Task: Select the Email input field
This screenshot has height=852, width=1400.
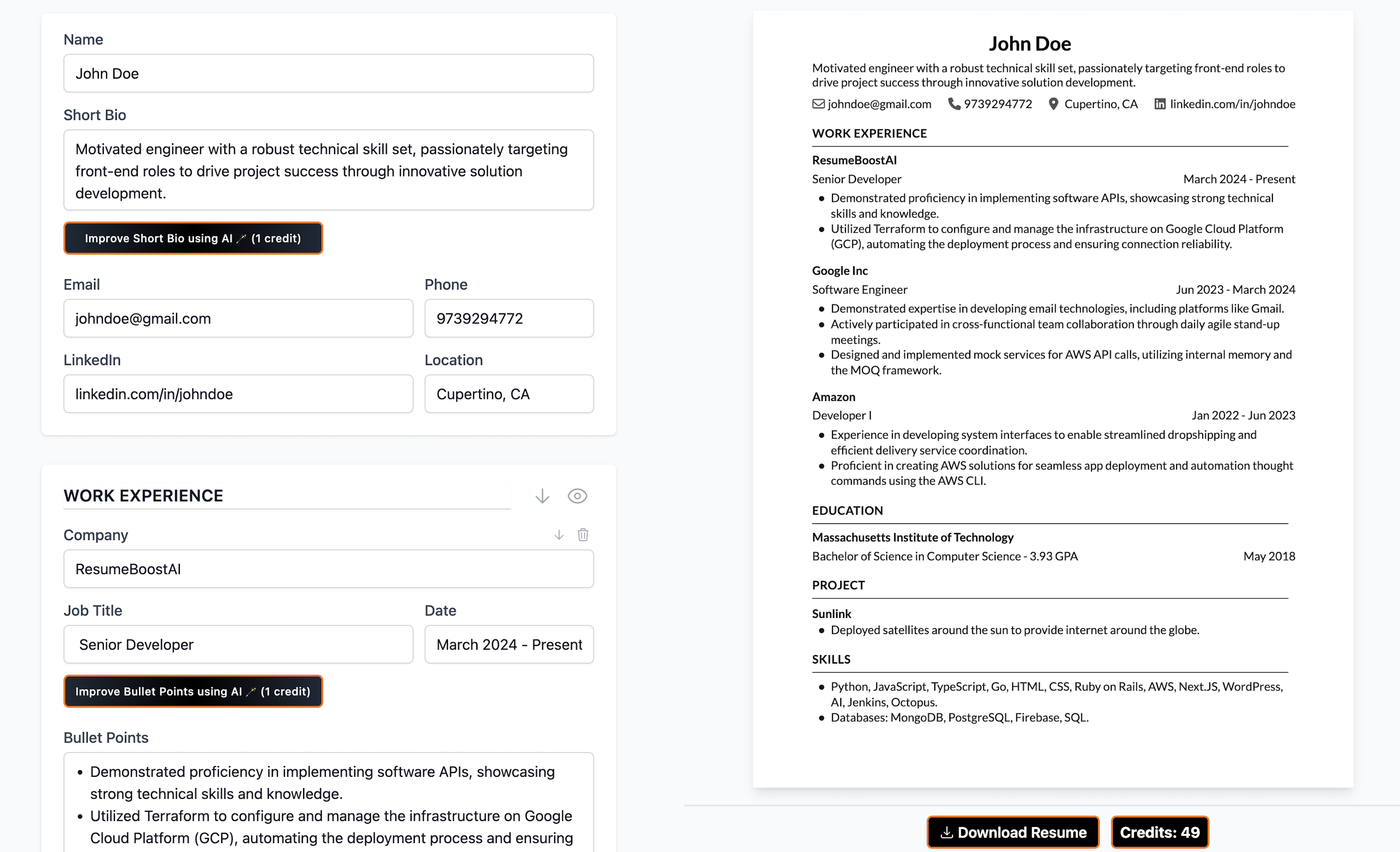Action: 238,318
